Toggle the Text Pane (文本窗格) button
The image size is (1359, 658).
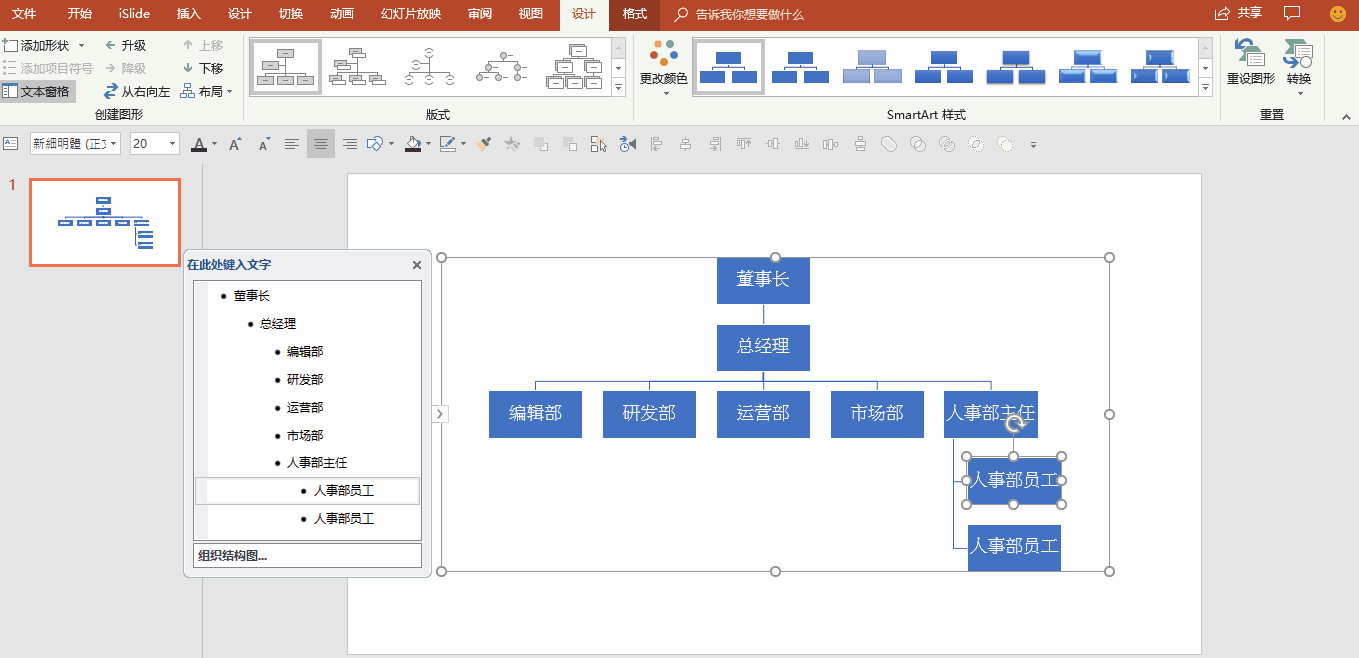coord(37,91)
